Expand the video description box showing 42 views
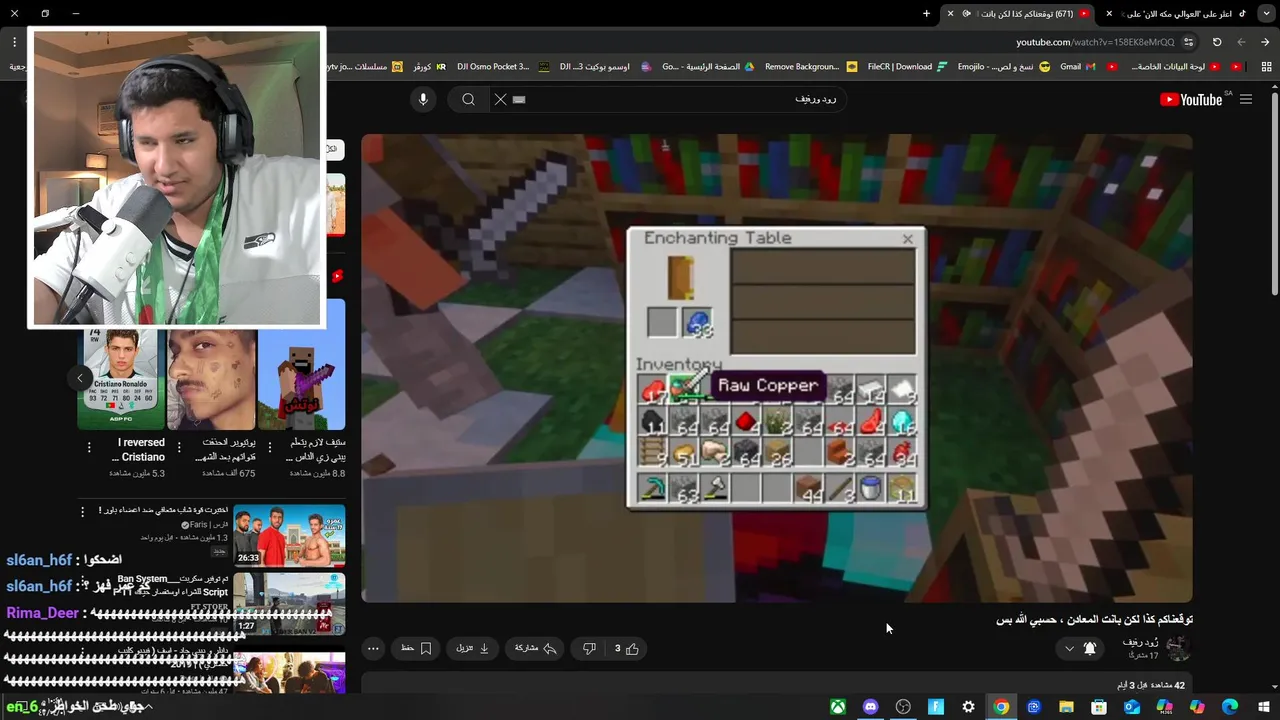The width and height of the screenshot is (1280, 720). (x=777, y=684)
